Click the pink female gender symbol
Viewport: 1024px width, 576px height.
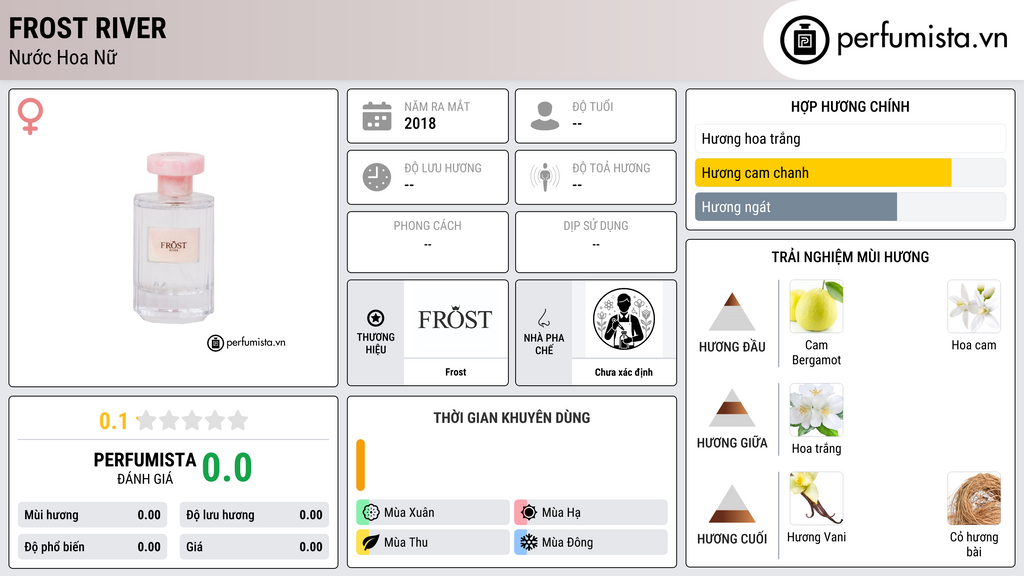[30, 116]
